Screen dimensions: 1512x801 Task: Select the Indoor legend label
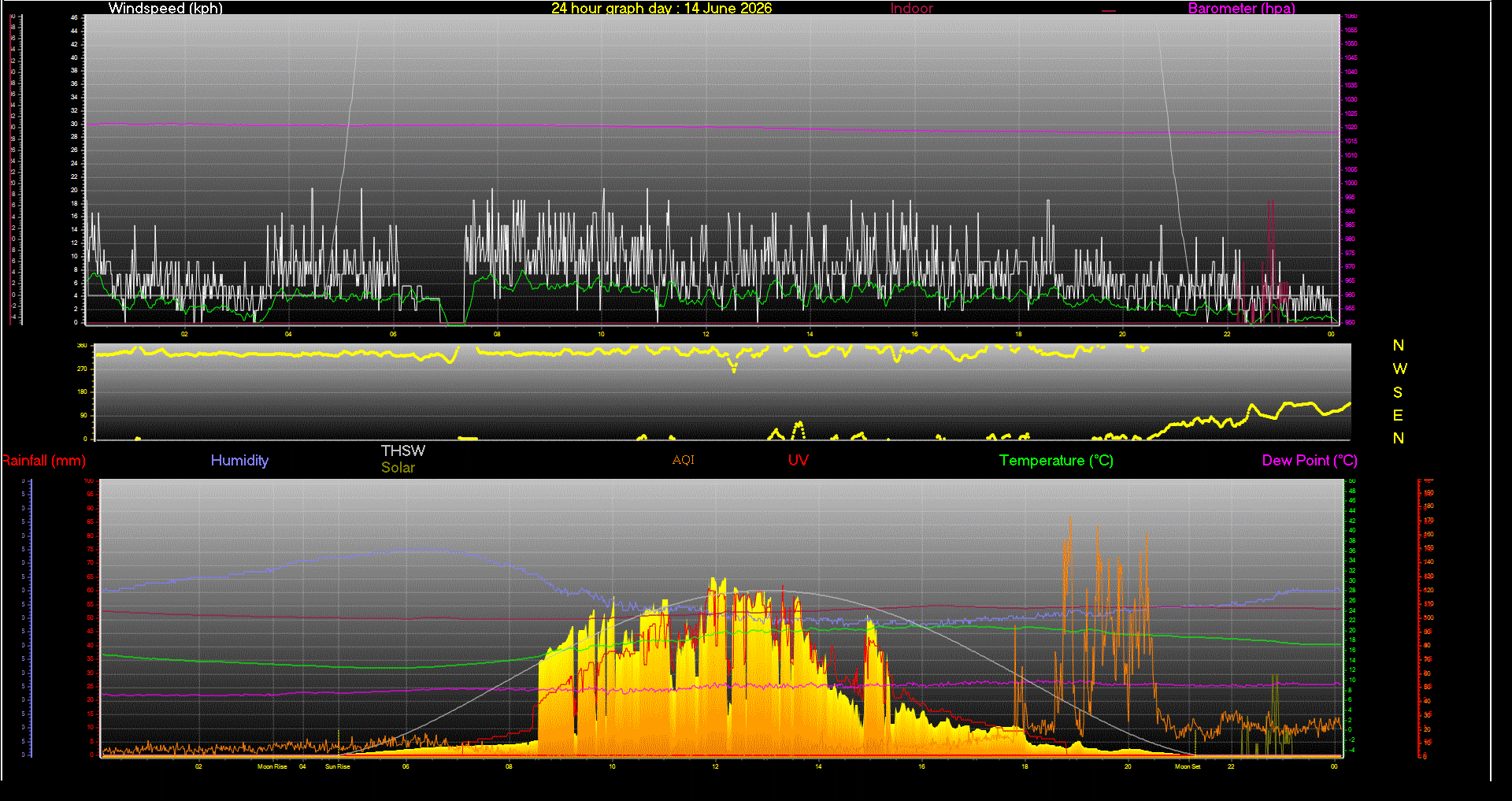point(912,8)
